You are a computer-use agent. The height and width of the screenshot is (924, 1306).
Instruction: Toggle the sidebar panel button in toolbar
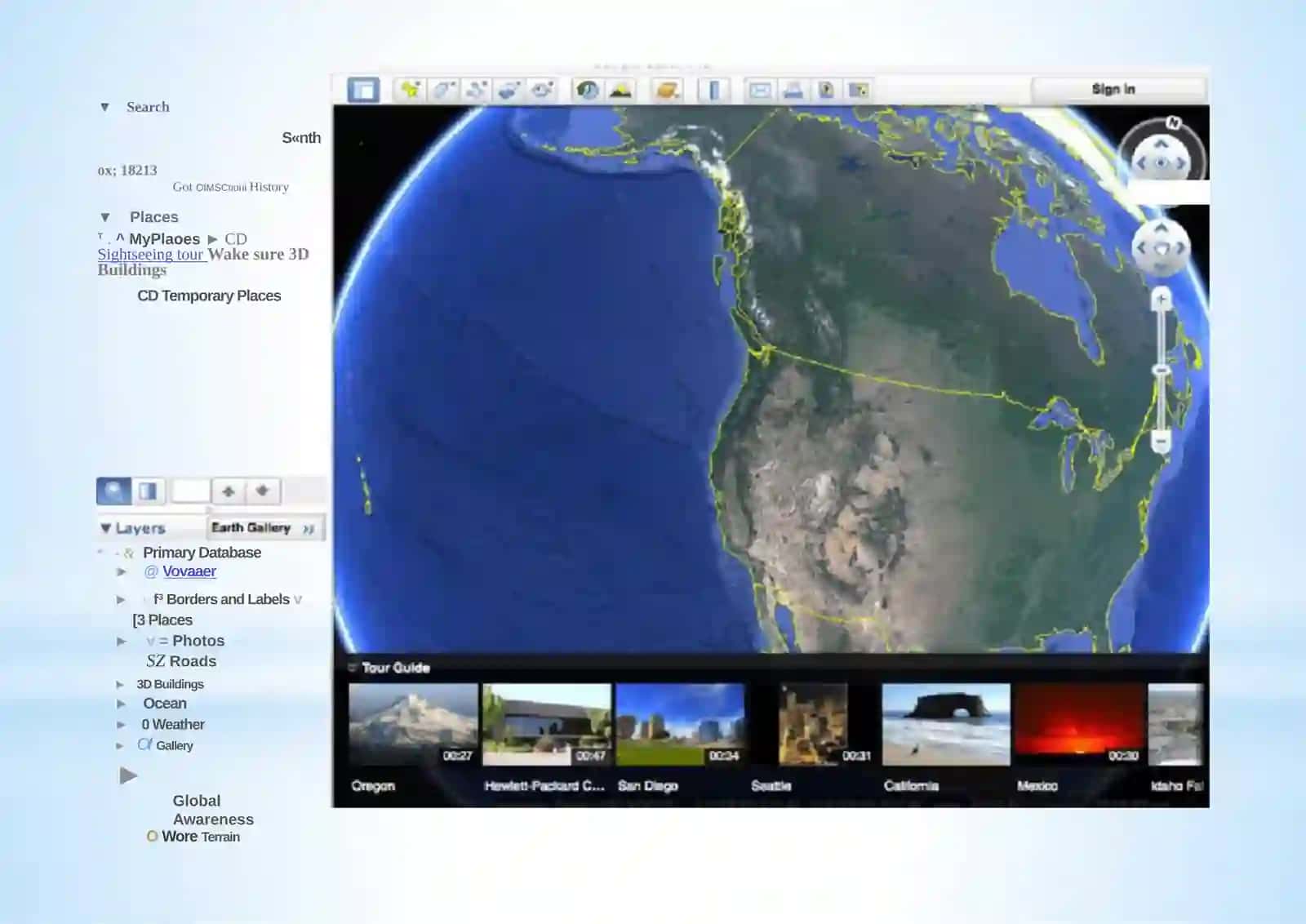click(363, 89)
